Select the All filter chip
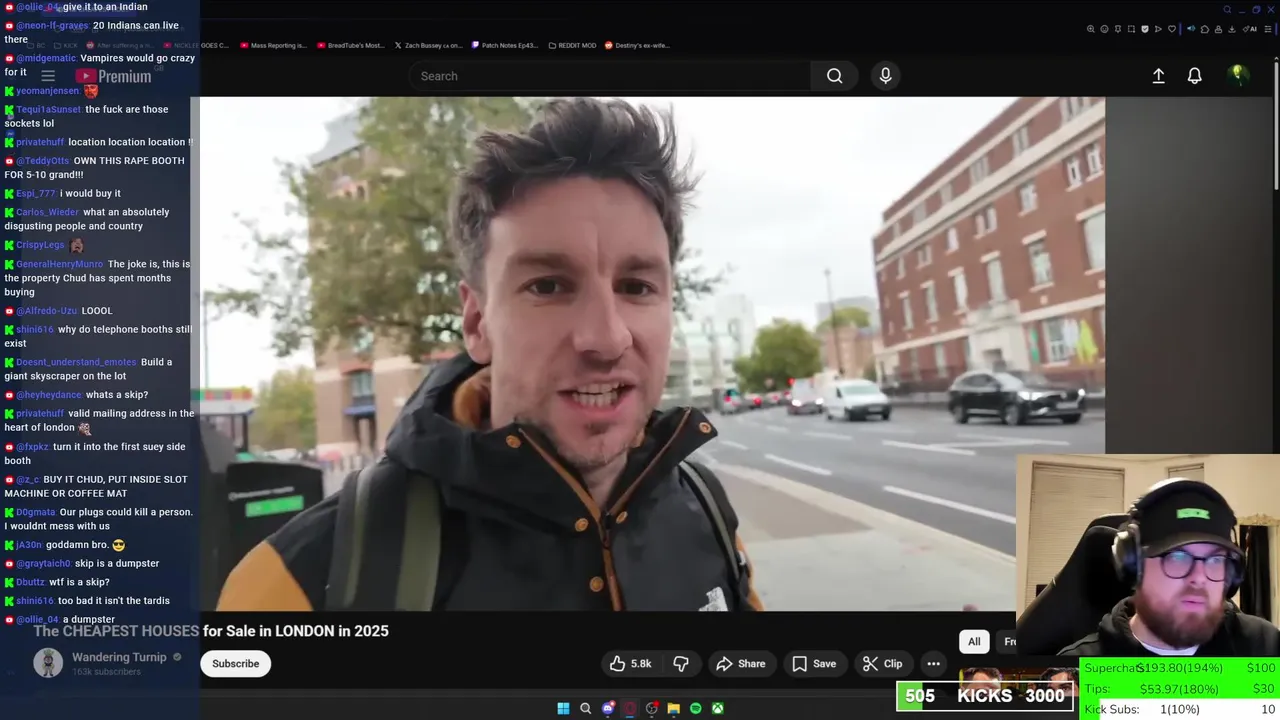This screenshot has width=1280, height=720. pyautogui.click(x=974, y=642)
